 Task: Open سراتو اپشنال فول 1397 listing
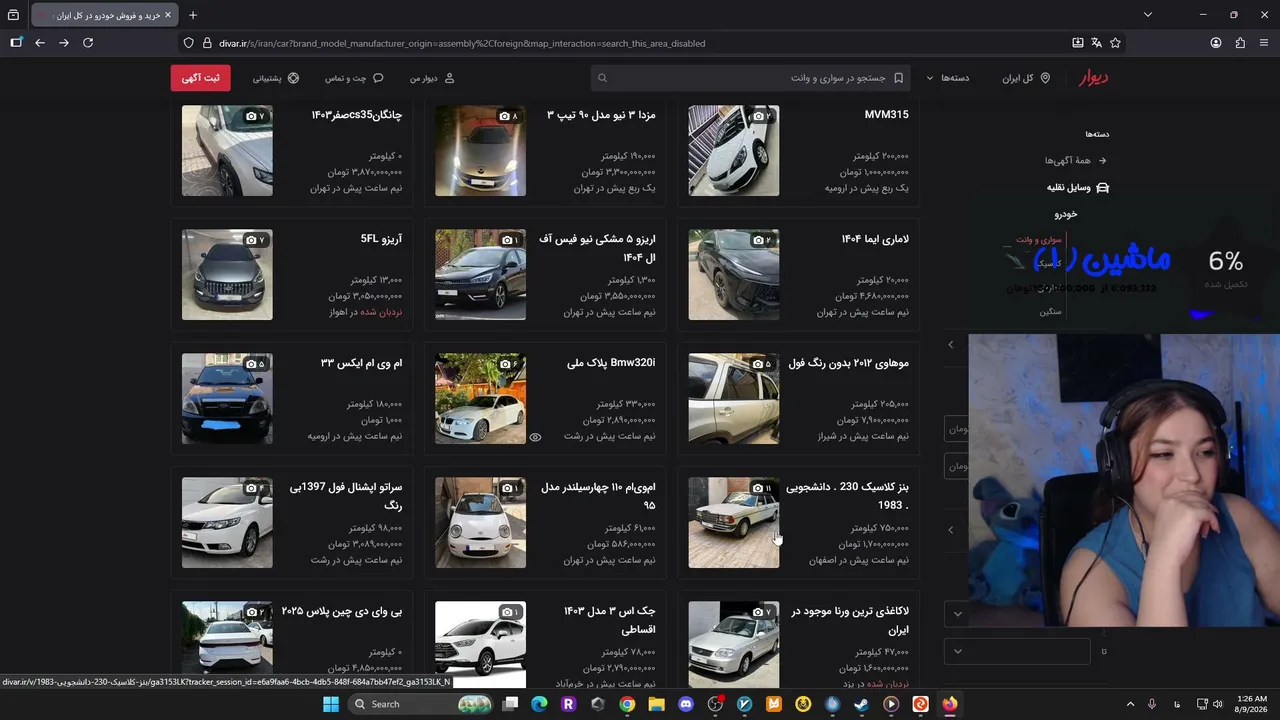[x=292, y=523]
